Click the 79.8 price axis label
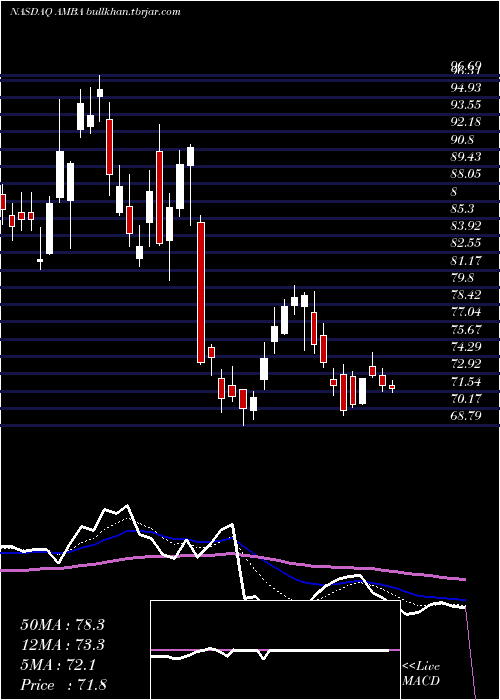This screenshot has height=700, width=500. 462,278
